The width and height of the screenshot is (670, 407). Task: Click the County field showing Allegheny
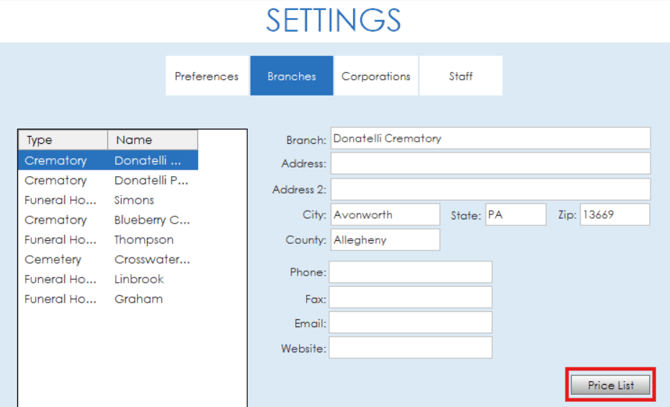(384, 240)
